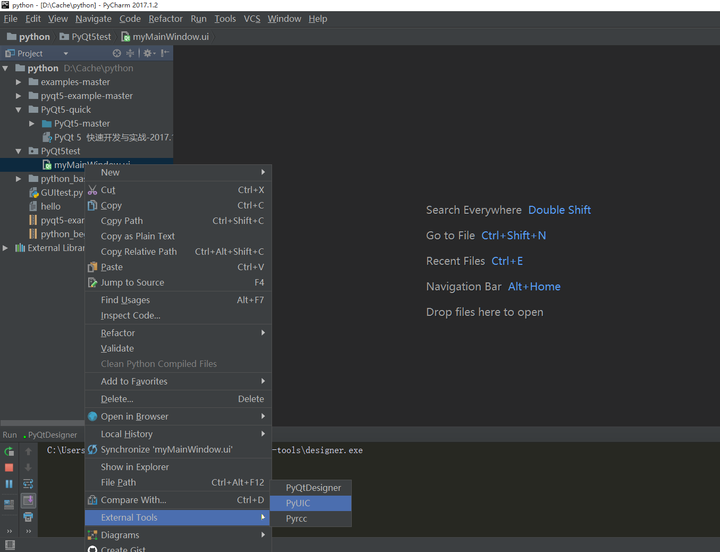
Task: Select the PyQtDesigner run tab
Action: click(50, 435)
